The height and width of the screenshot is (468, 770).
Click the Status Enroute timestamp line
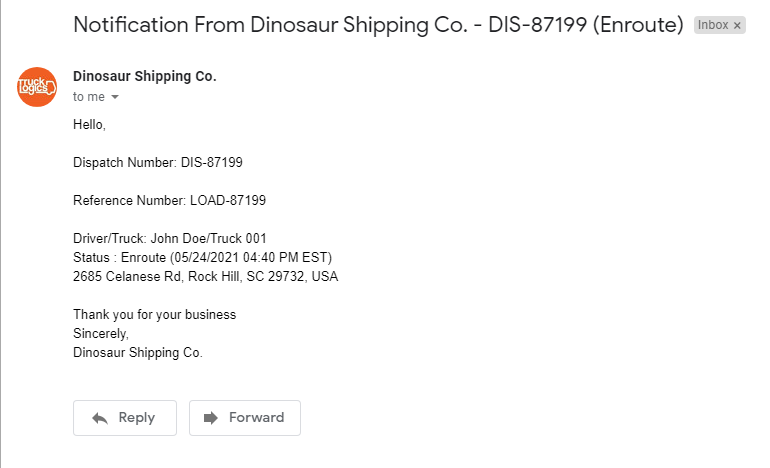click(x=202, y=257)
